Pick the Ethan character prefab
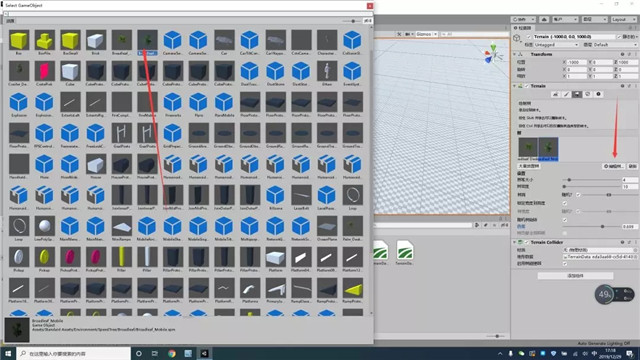640x360 pixels. tap(327, 71)
